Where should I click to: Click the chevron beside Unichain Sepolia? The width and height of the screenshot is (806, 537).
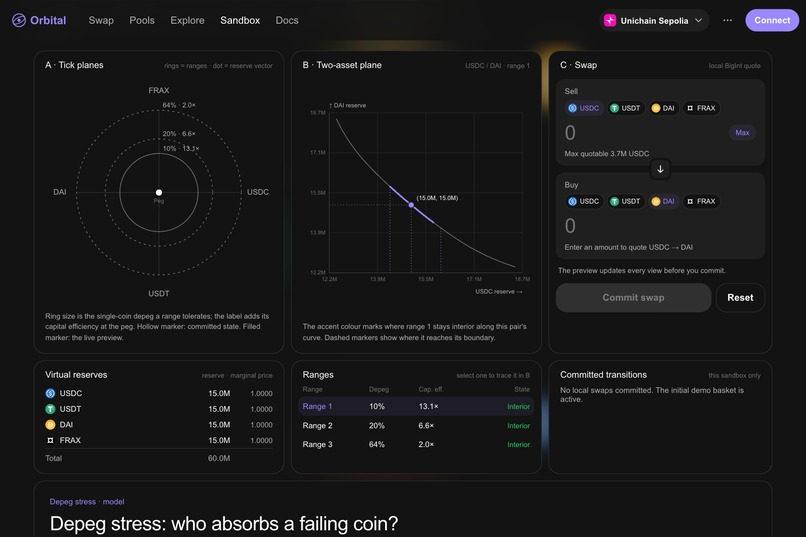(x=699, y=21)
